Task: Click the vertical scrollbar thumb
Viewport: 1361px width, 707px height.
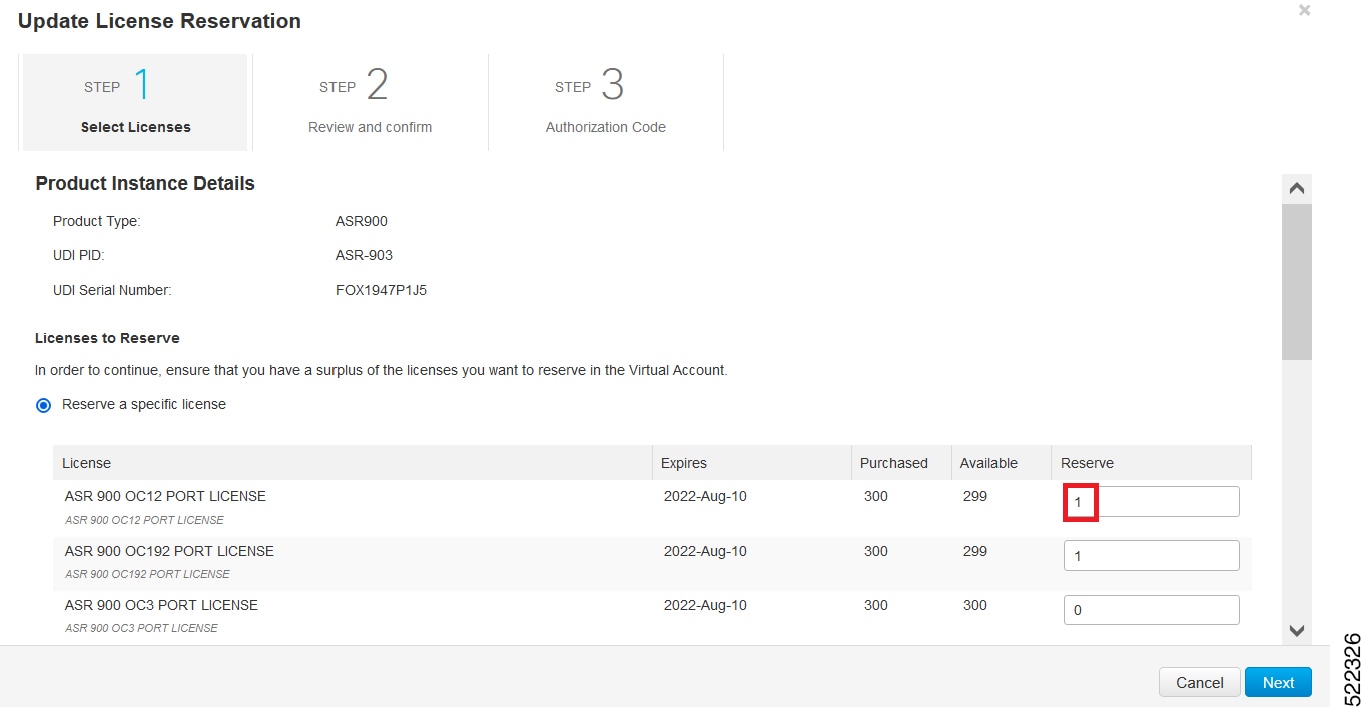Action: point(1297,281)
